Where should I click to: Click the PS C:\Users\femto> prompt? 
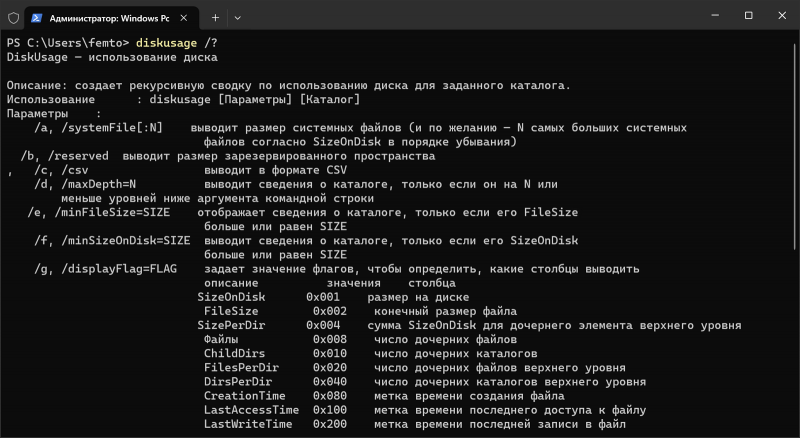(67, 43)
